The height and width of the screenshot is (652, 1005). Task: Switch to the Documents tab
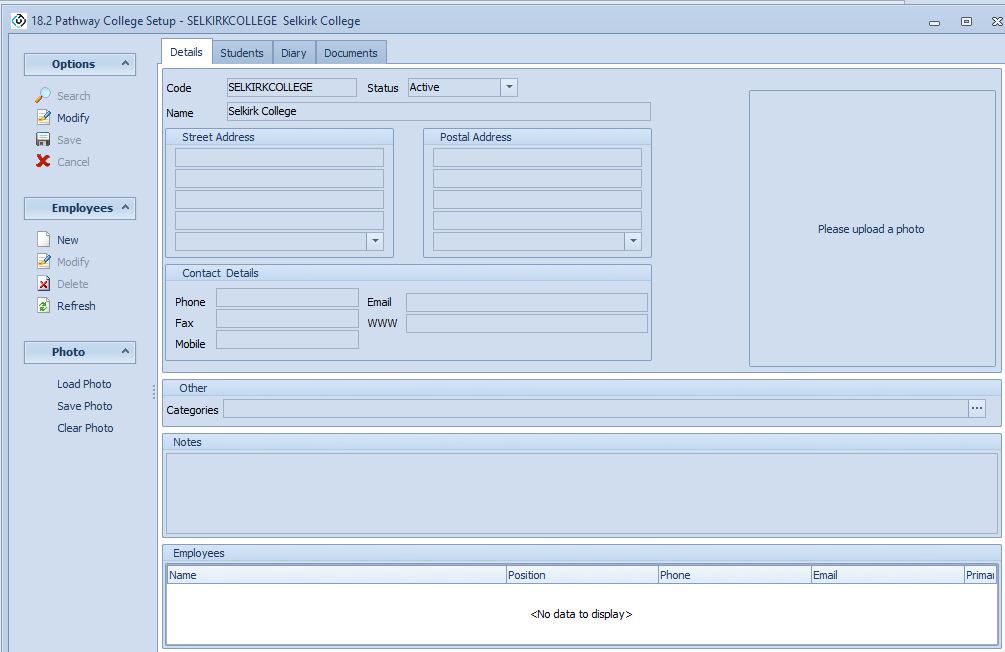pos(351,53)
